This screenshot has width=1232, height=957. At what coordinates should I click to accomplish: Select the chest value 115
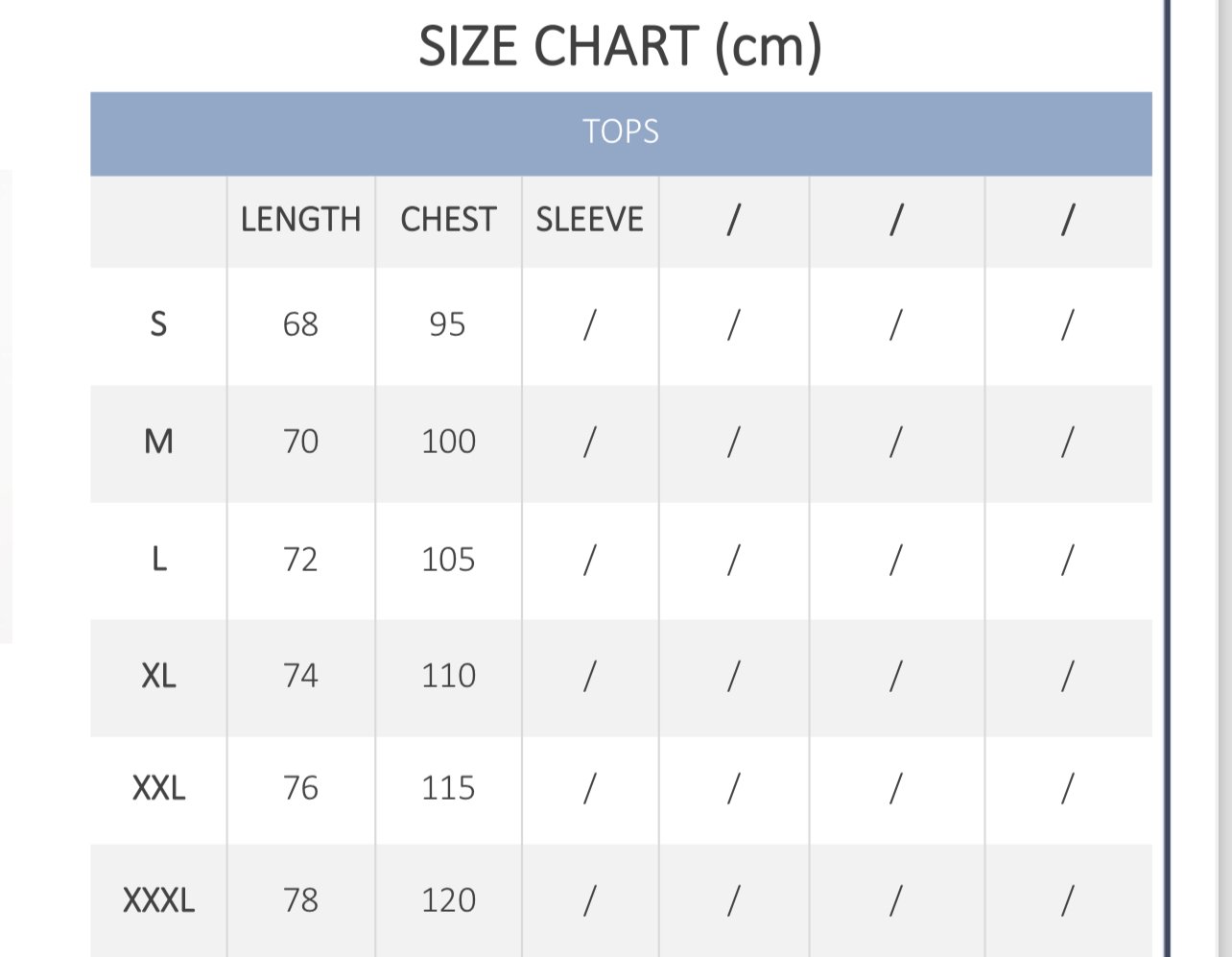click(x=448, y=788)
